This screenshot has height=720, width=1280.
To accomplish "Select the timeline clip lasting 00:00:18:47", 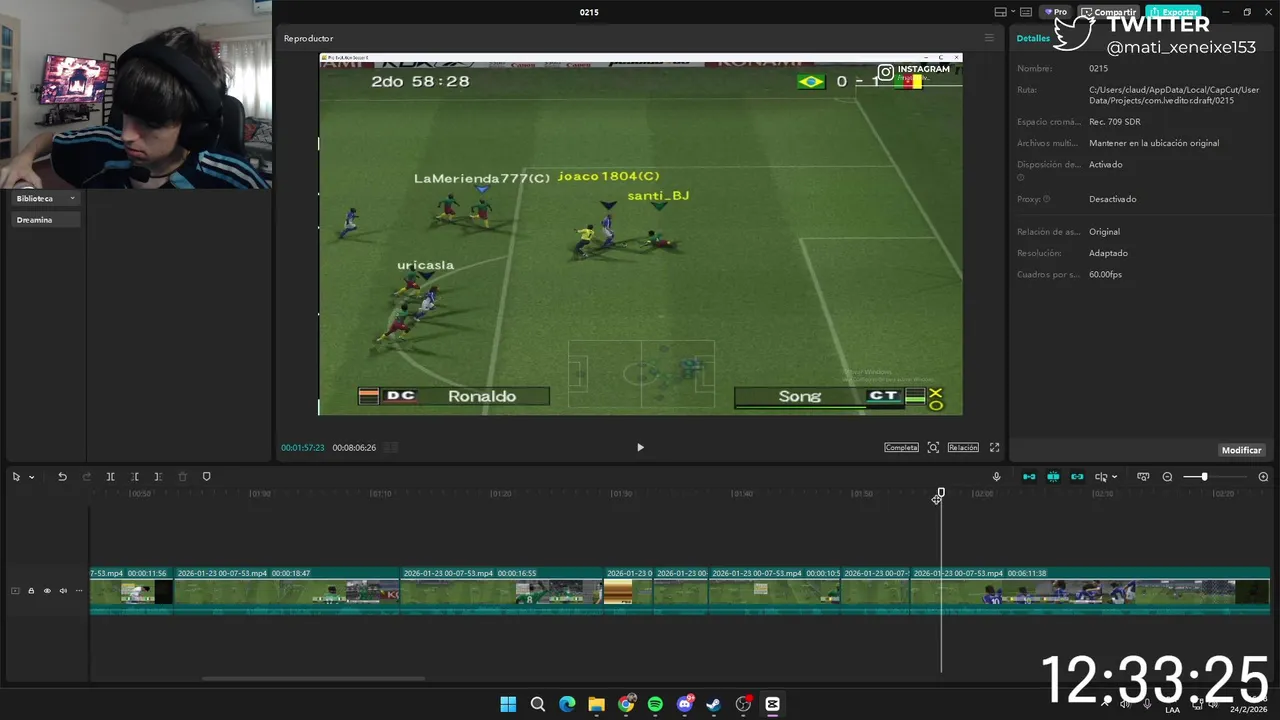I will (x=286, y=591).
